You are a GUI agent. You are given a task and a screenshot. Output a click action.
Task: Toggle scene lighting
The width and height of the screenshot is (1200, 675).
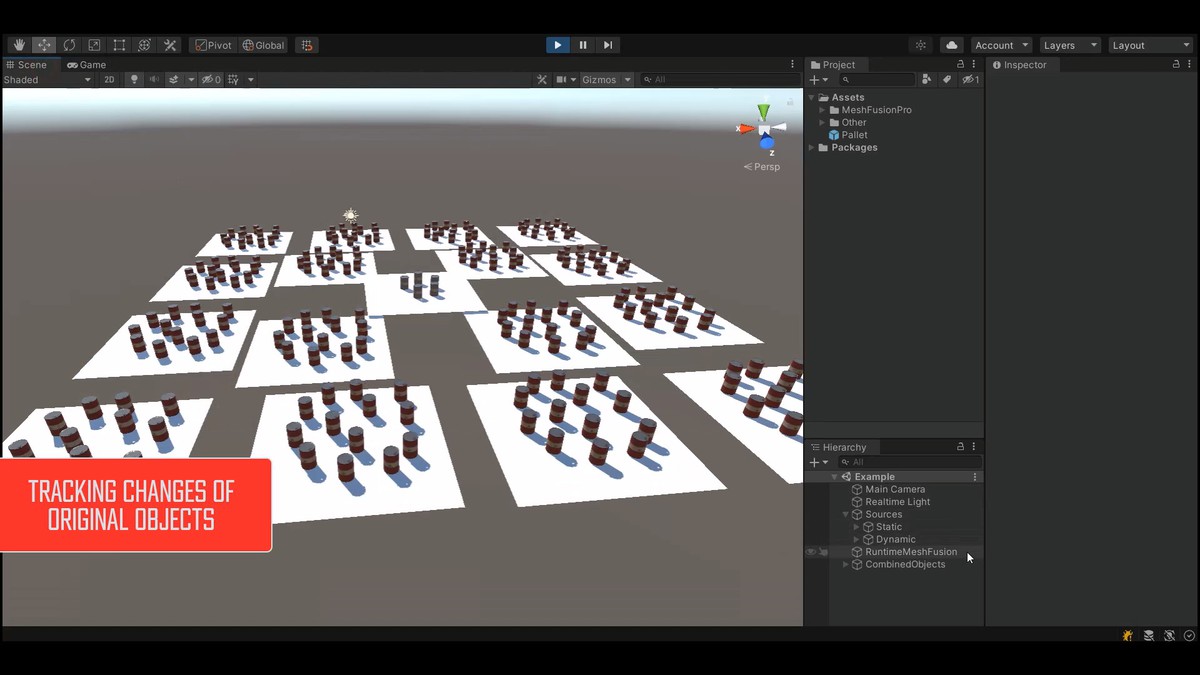pyautogui.click(x=134, y=79)
